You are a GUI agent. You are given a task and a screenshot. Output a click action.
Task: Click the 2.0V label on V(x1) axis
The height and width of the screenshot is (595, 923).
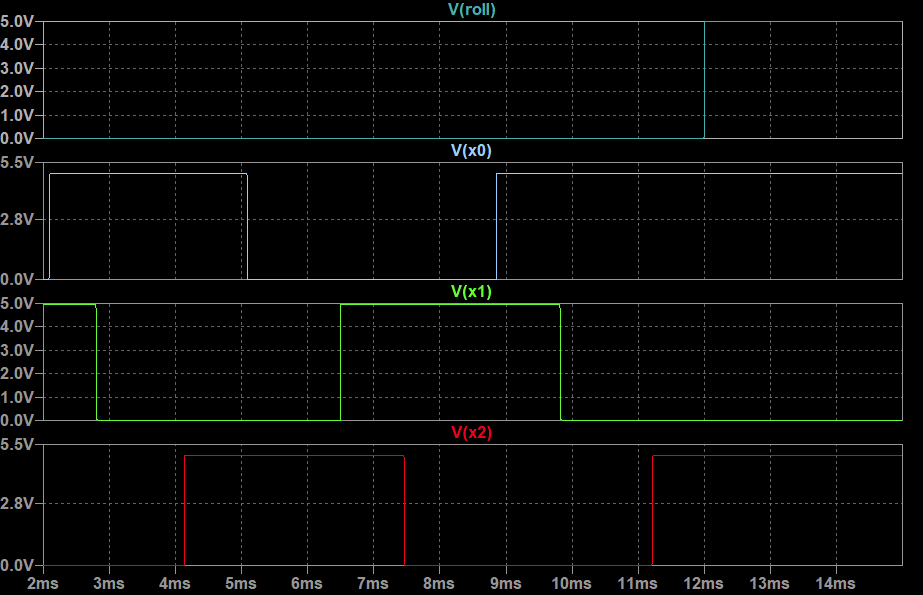17,374
